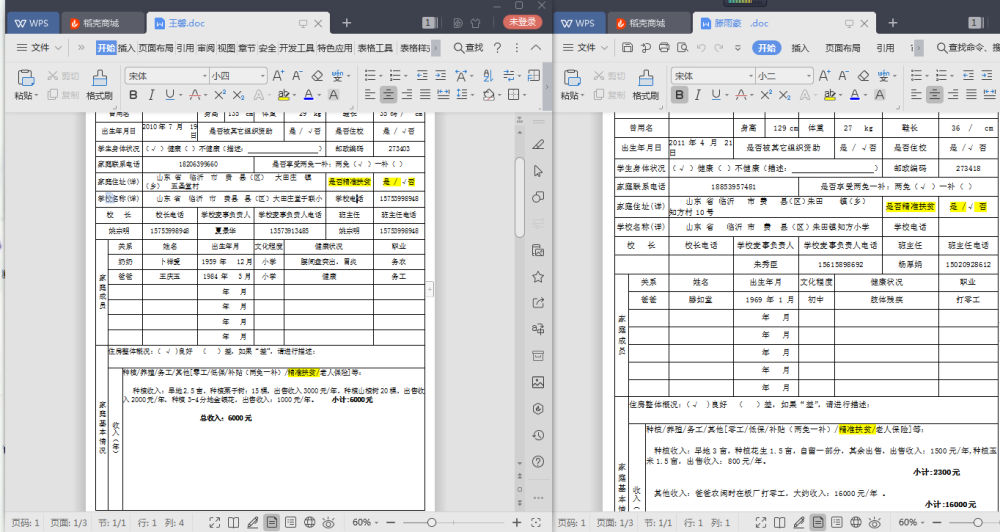
Task: Expand quick access customize arrow in right window
Action: tap(738, 48)
